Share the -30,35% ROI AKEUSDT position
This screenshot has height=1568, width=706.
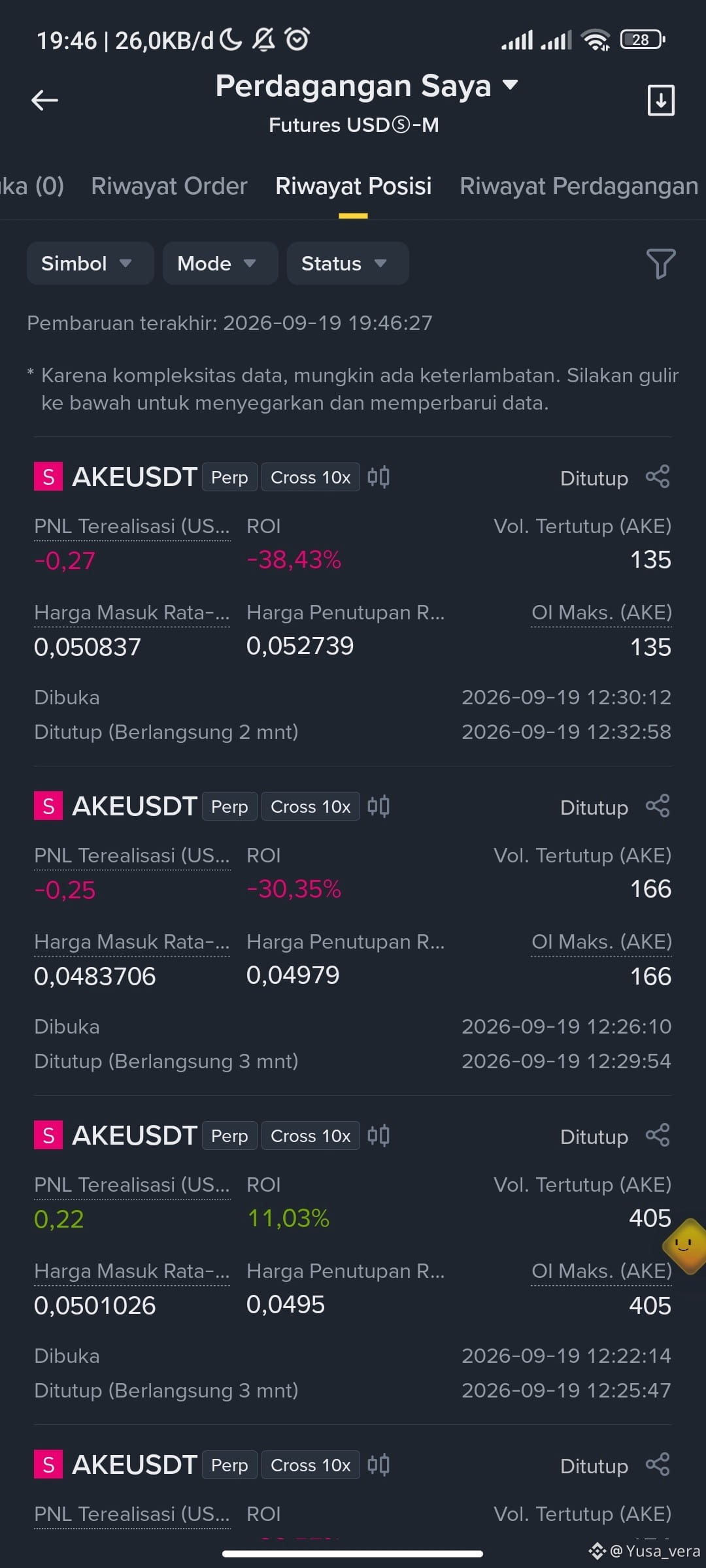pos(658,806)
